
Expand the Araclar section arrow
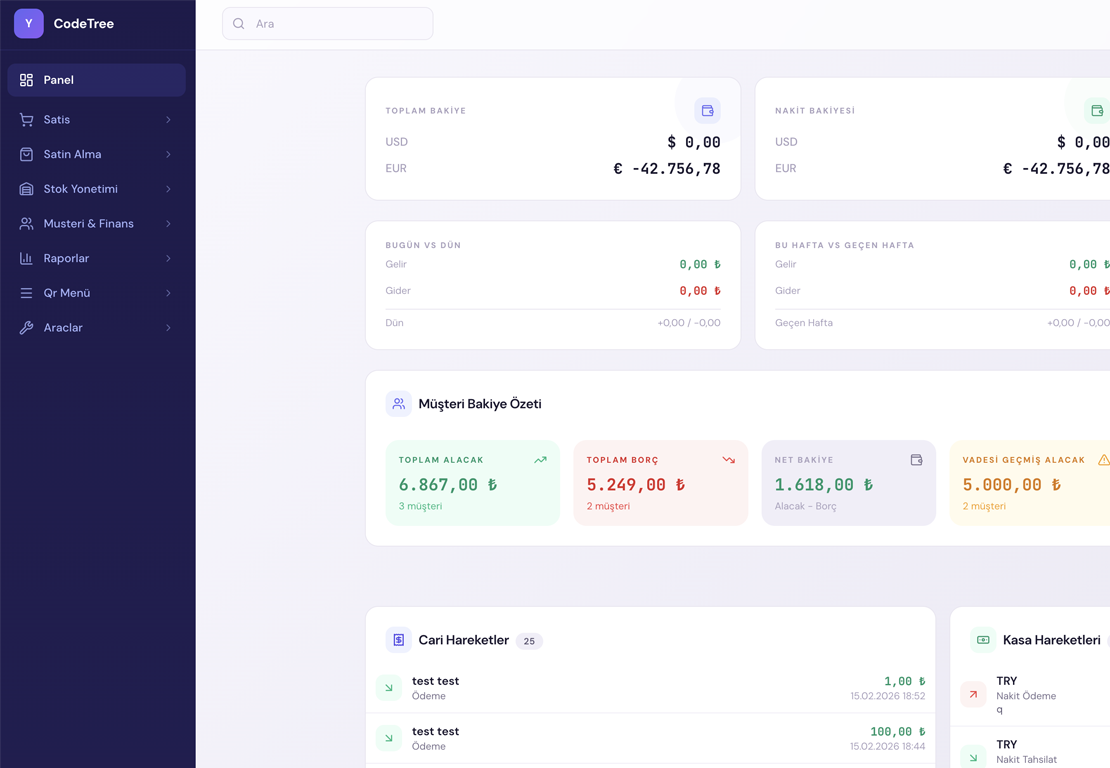pos(168,328)
